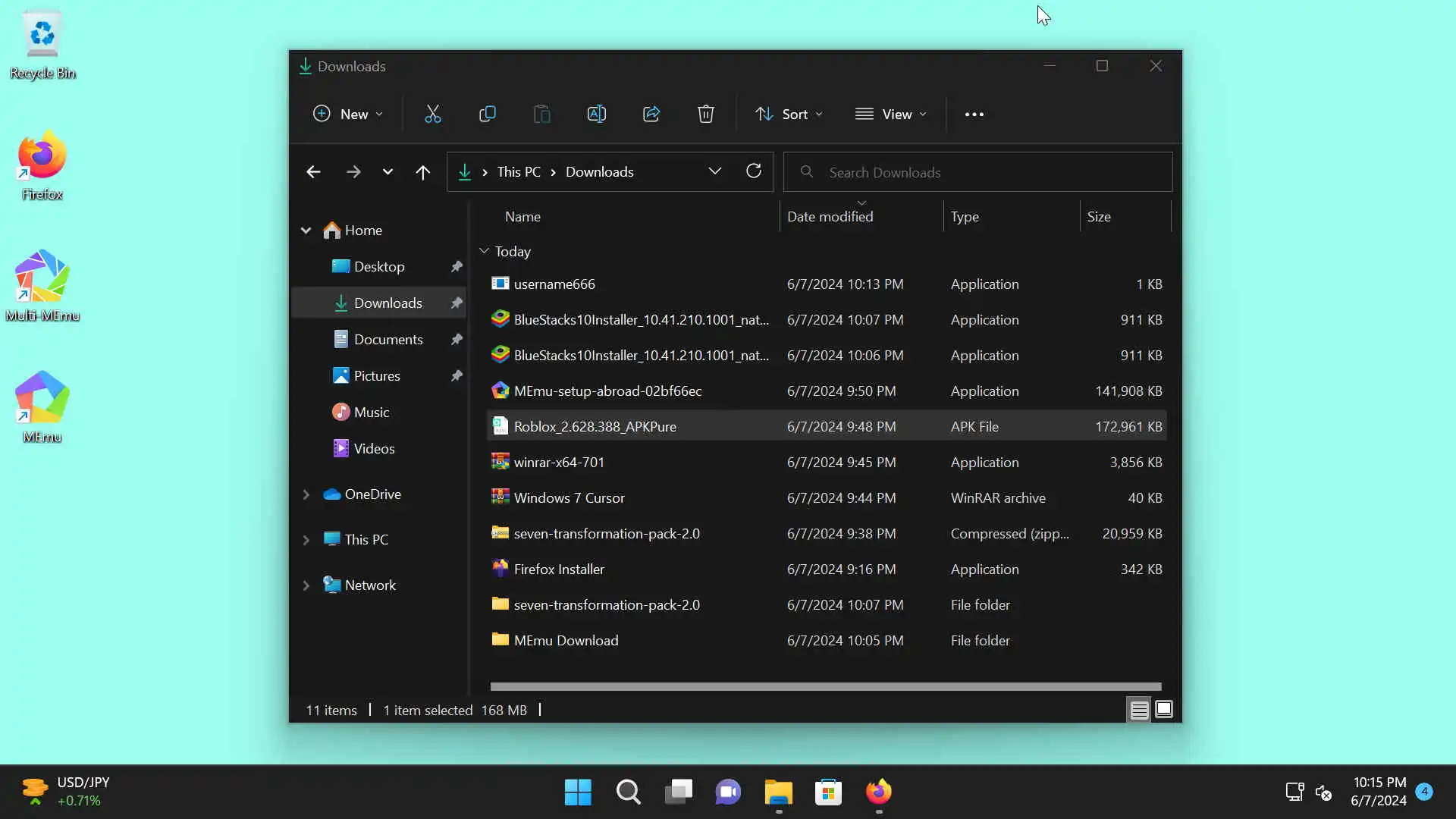The height and width of the screenshot is (819, 1456).
Task: Go up one folder level
Action: 422,172
